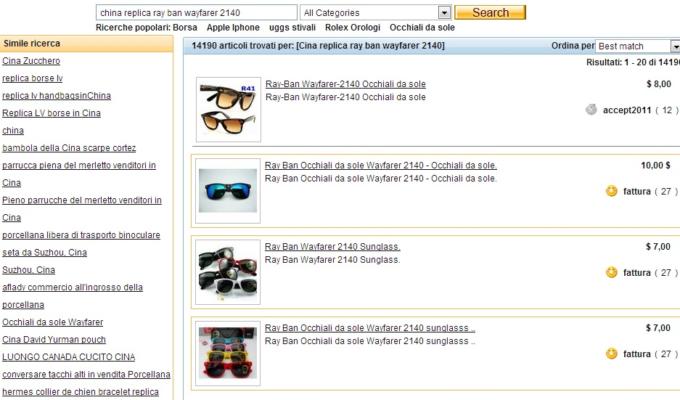Image resolution: width=680 pixels, height=400 pixels.
Task: Select the $ 8,00 price text
Action: click(659, 84)
